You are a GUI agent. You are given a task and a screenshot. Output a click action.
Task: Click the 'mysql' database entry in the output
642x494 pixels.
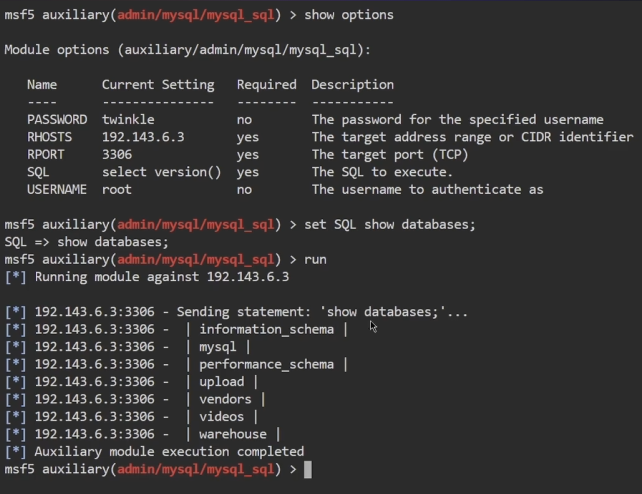click(218, 347)
